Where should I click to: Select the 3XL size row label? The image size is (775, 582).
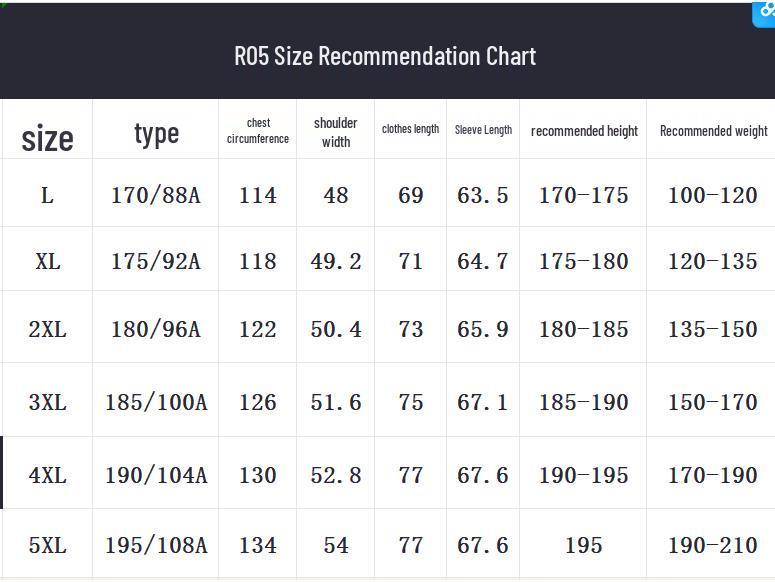pos(47,402)
